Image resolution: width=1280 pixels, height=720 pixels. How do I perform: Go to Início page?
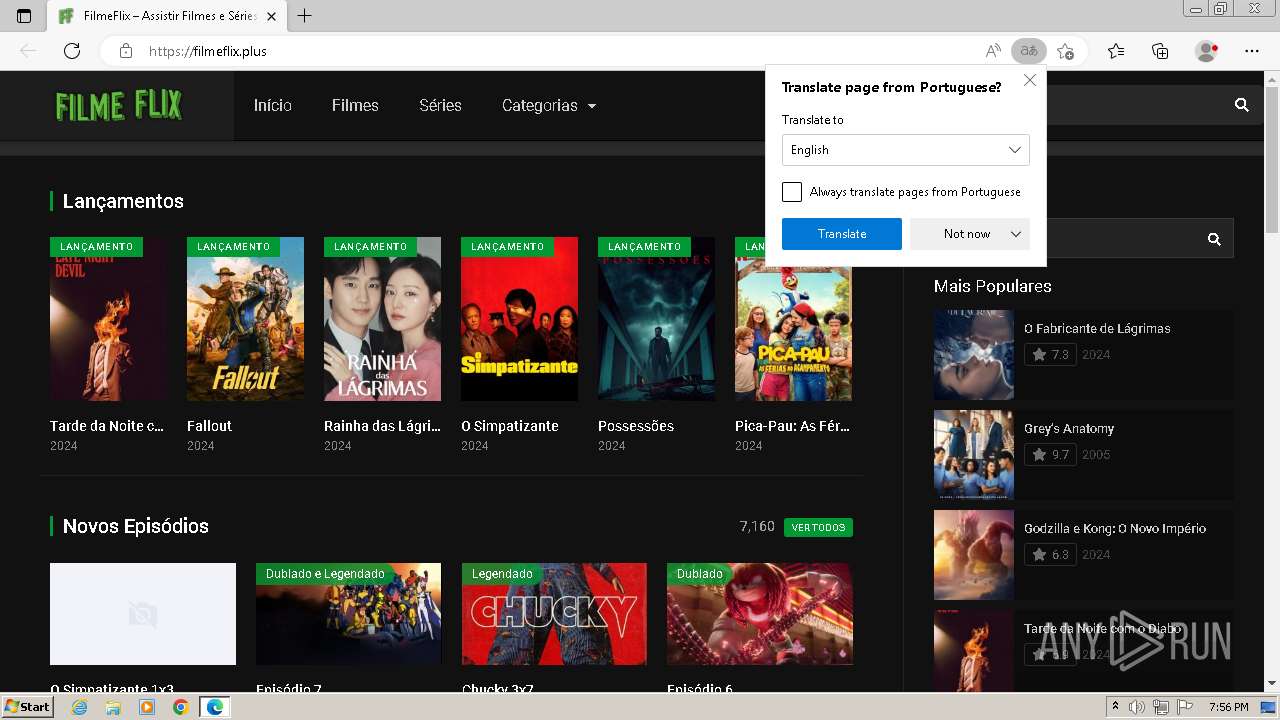pos(273,105)
